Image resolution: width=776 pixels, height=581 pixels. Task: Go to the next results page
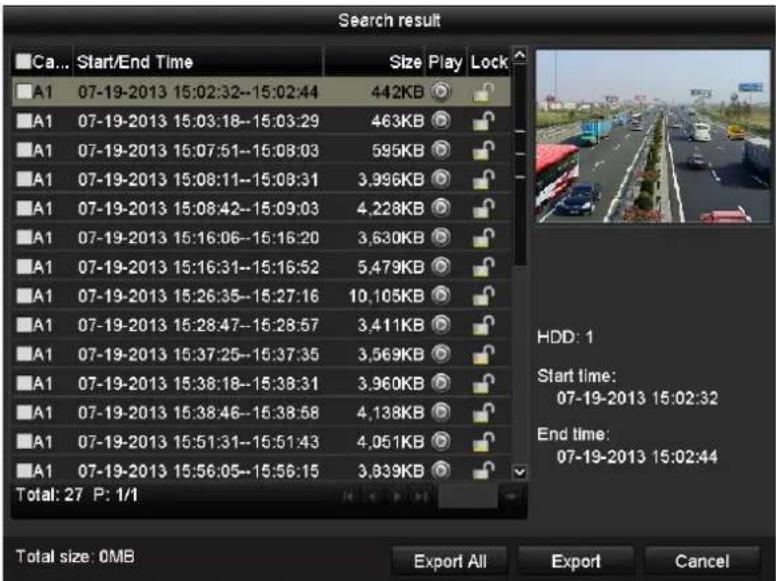(397, 496)
